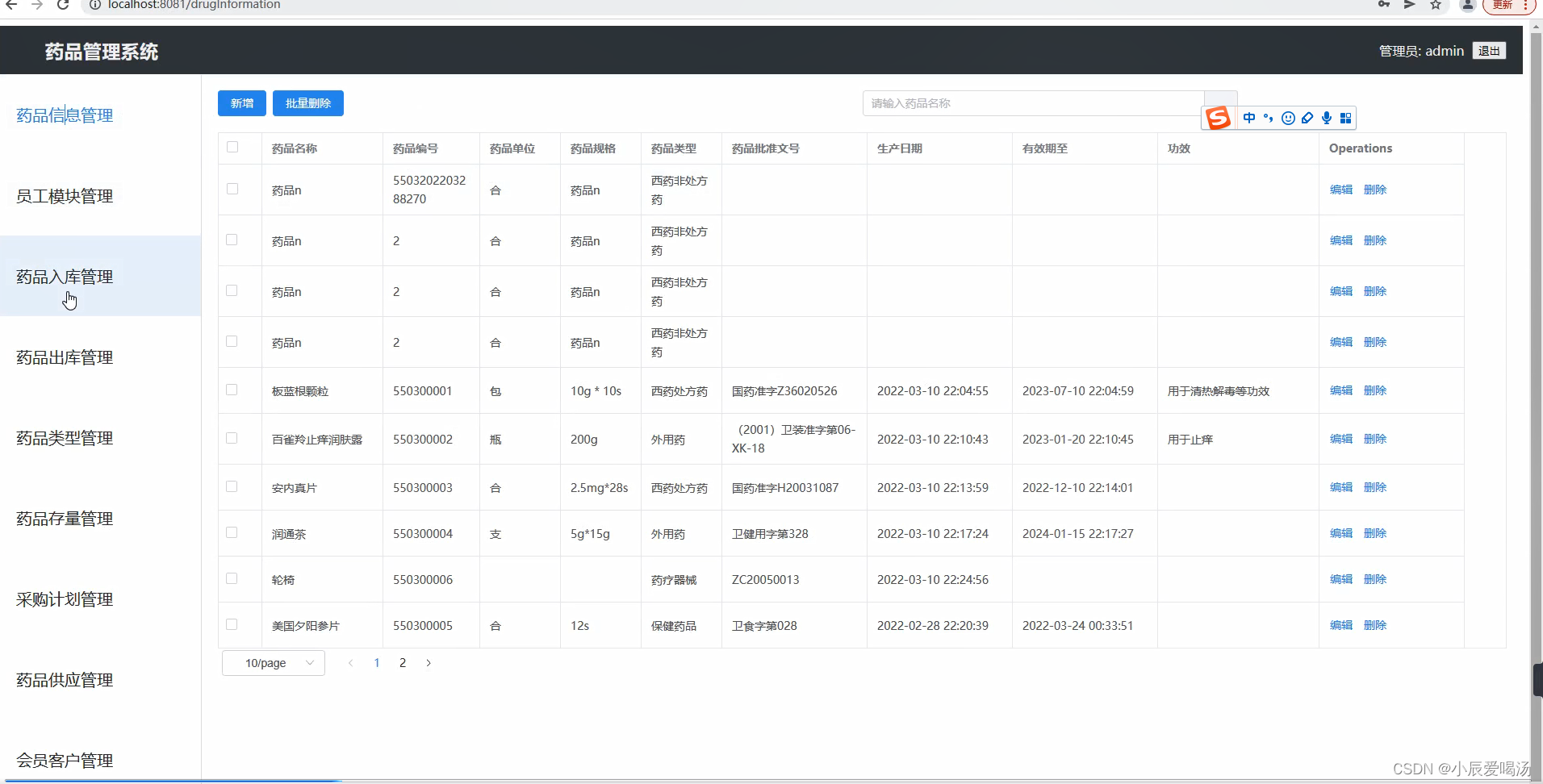Image resolution: width=1543 pixels, height=784 pixels.
Task: Open 会员客户管理 in the sidebar
Action: coord(65,761)
